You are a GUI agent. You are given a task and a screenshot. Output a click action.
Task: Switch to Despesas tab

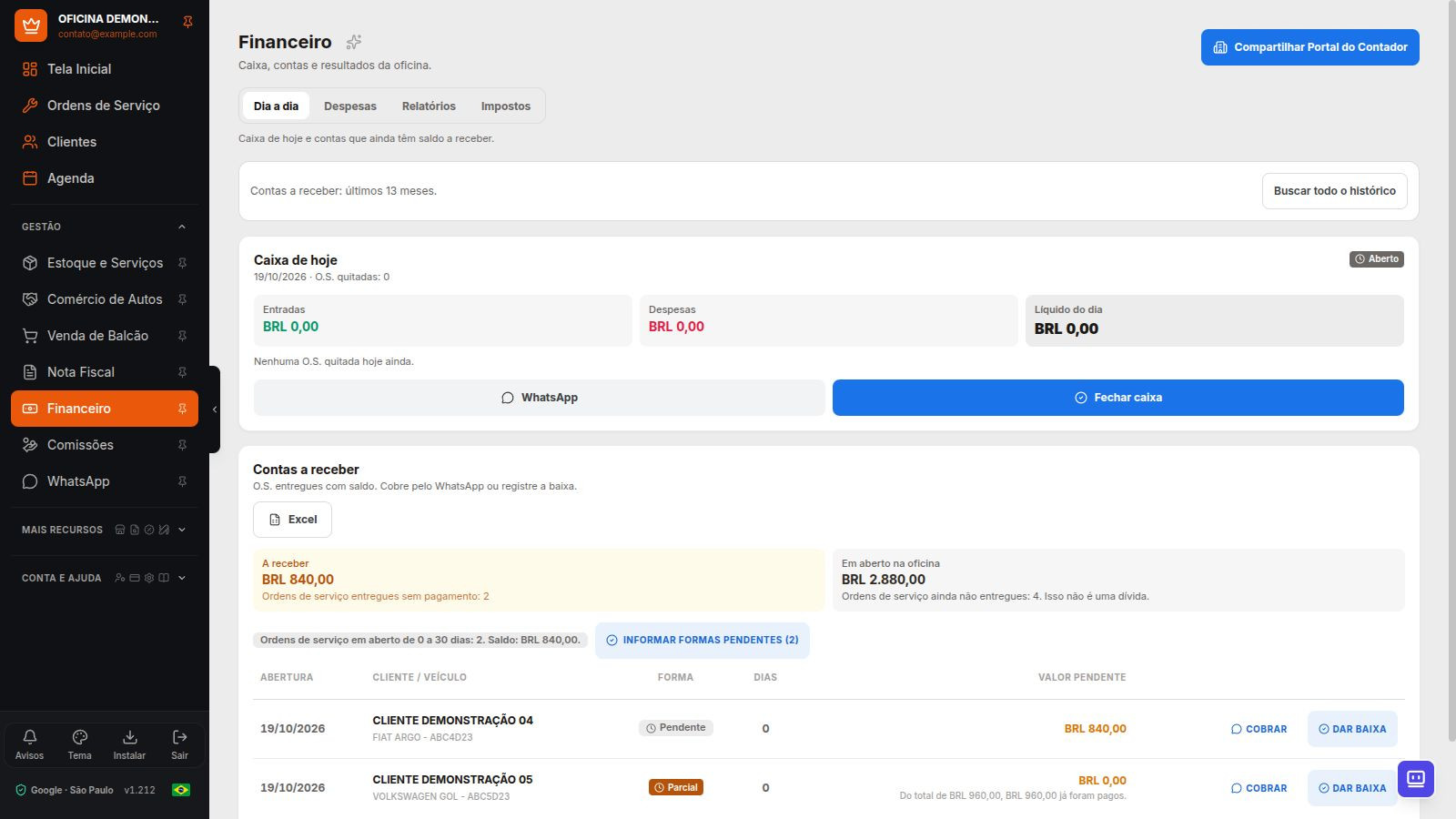tap(350, 106)
